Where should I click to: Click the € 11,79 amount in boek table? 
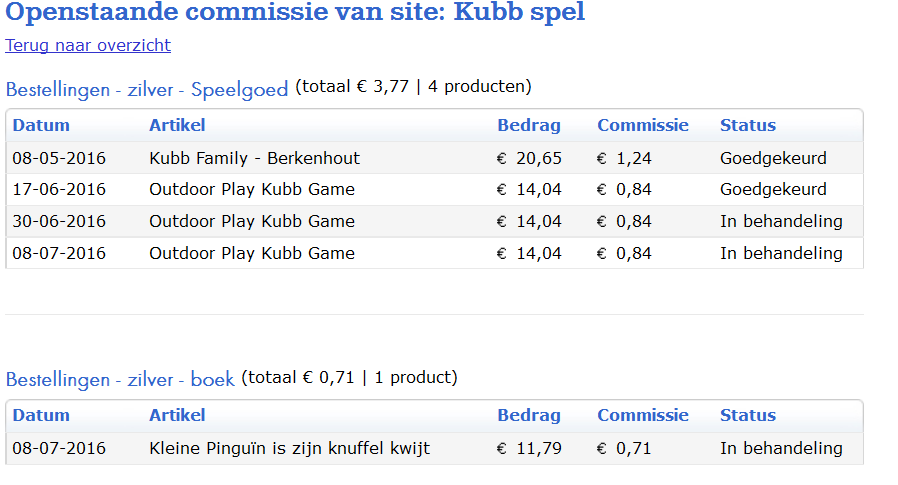(x=529, y=448)
